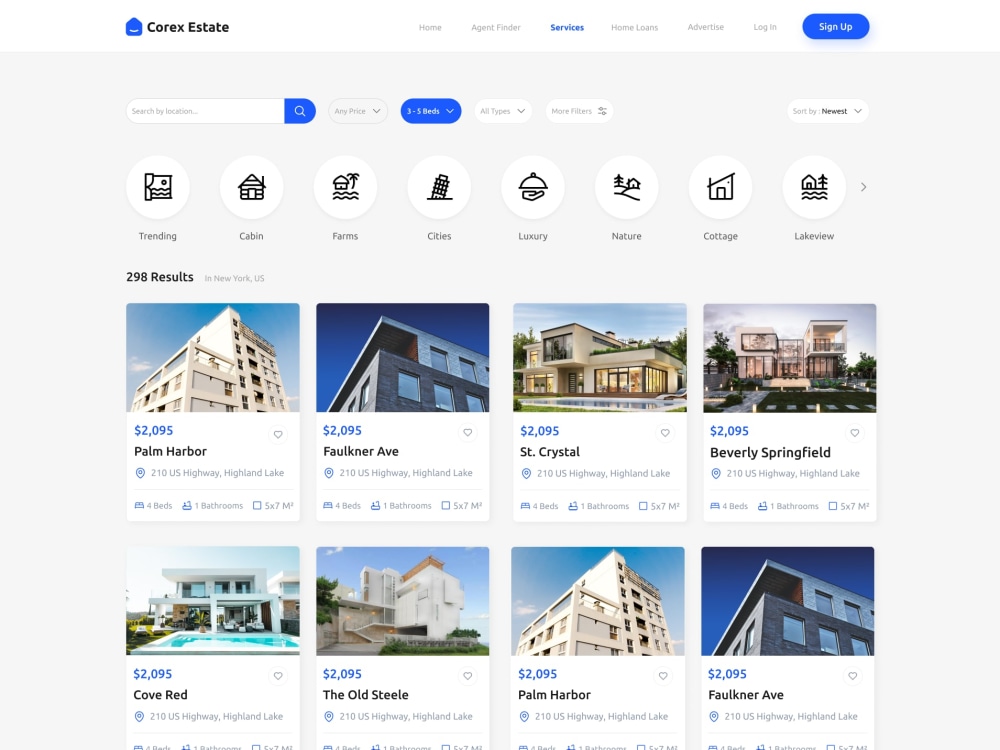The width and height of the screenshot is (1000, 750).
Task: Focus the Search by location field
Action: pos(205,111)
